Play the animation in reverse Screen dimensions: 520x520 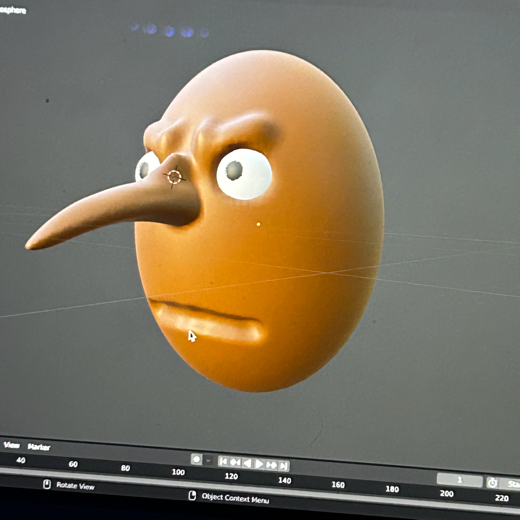coord(247,463)
